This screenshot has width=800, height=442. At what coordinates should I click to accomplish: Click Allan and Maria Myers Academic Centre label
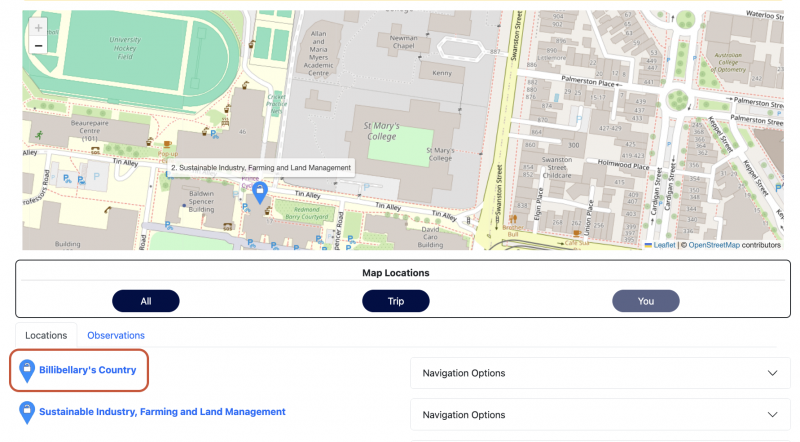click(x=318, y=54)
